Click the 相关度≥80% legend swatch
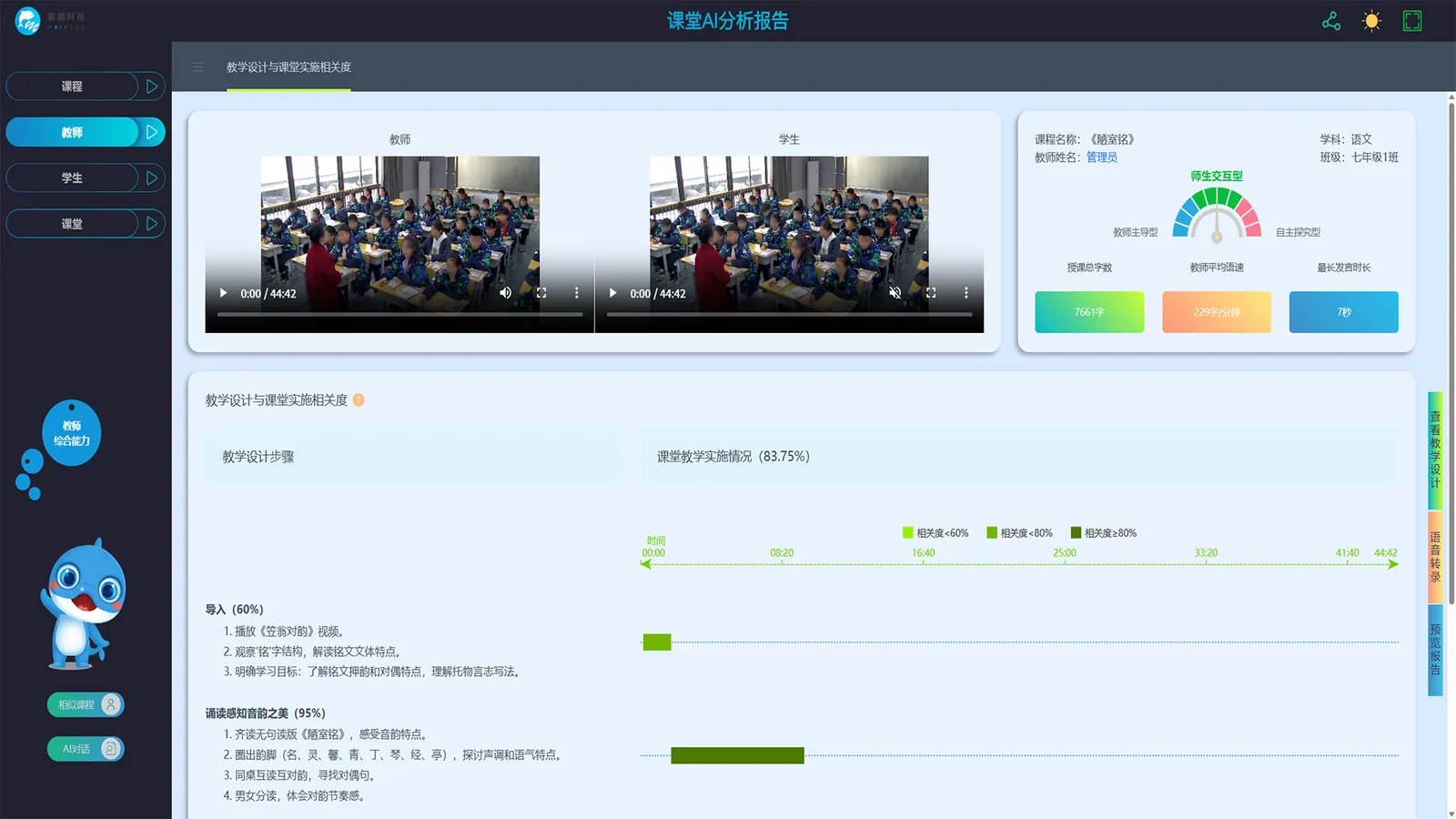 1076,532
